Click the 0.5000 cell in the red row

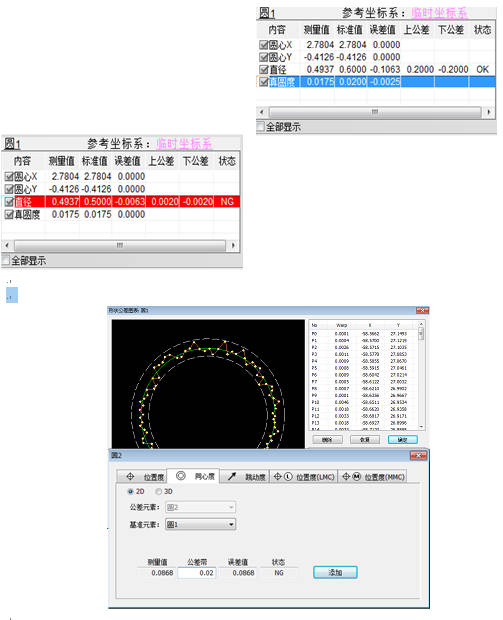pos(97,202)
